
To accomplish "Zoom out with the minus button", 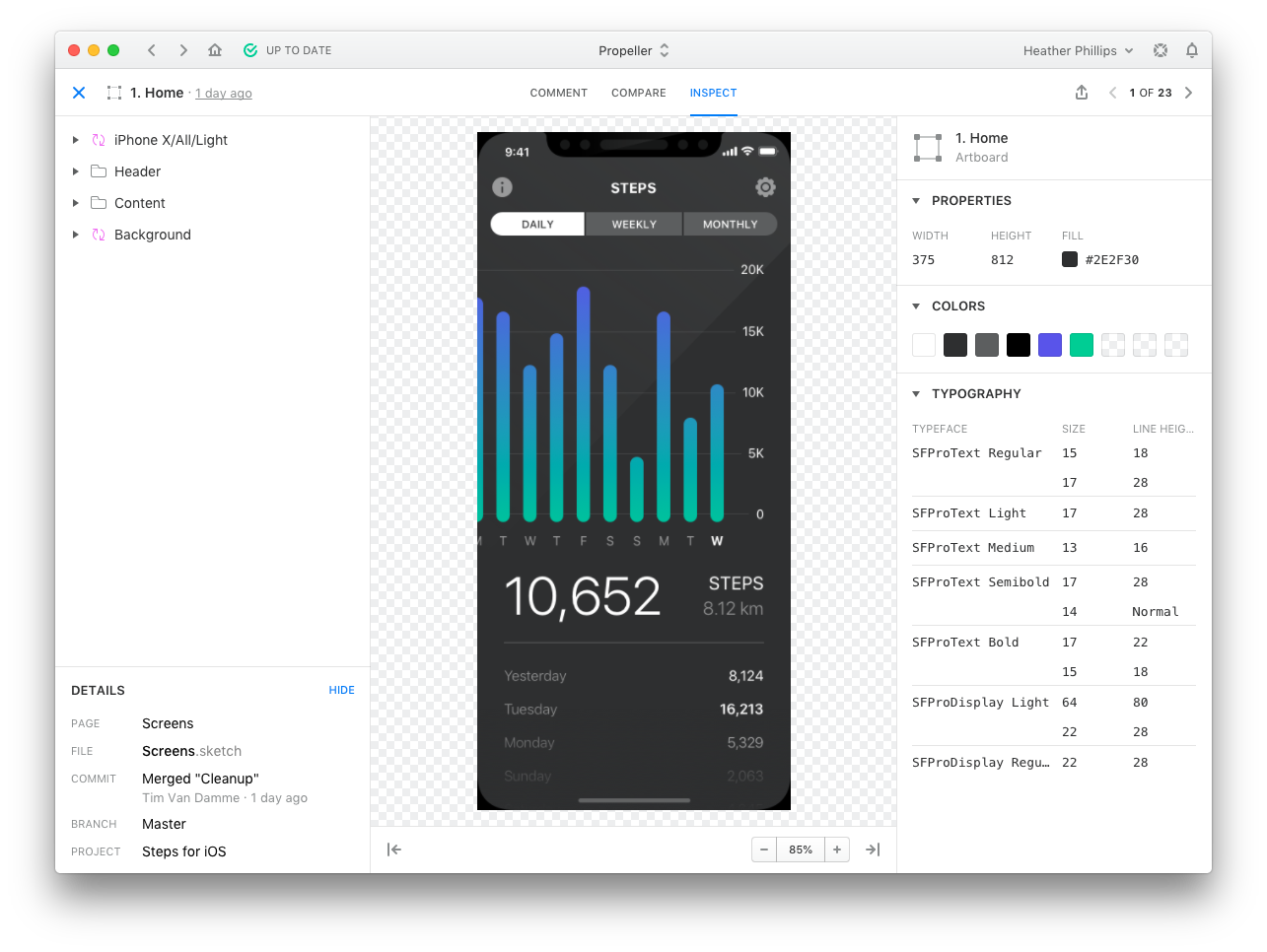I will click(x=764, y=850).
